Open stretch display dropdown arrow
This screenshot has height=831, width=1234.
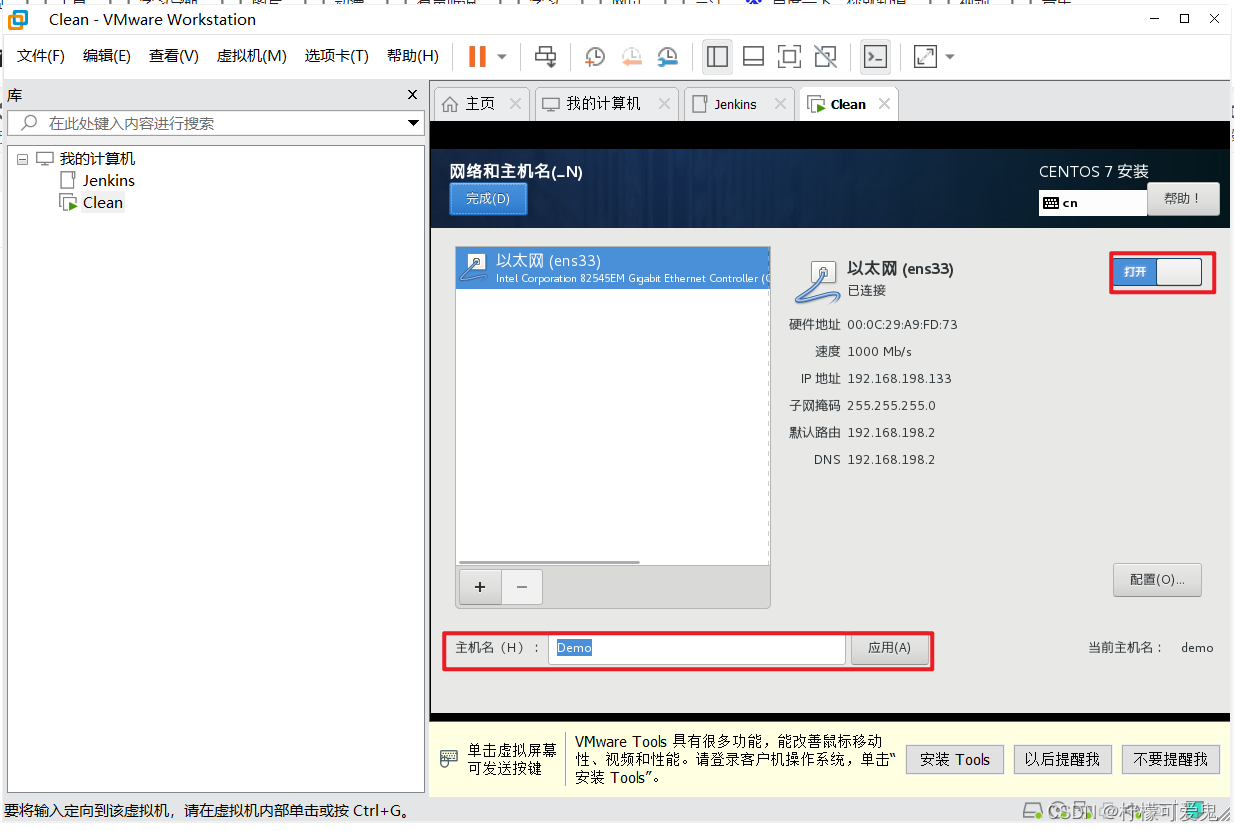coord(950,56)
